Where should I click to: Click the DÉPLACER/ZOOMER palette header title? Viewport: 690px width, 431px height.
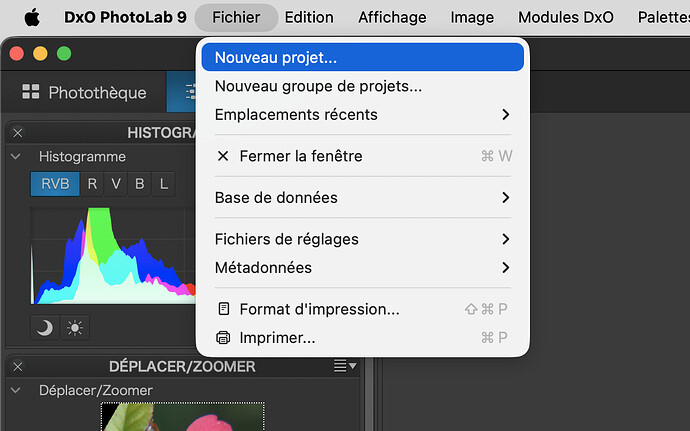182,366
